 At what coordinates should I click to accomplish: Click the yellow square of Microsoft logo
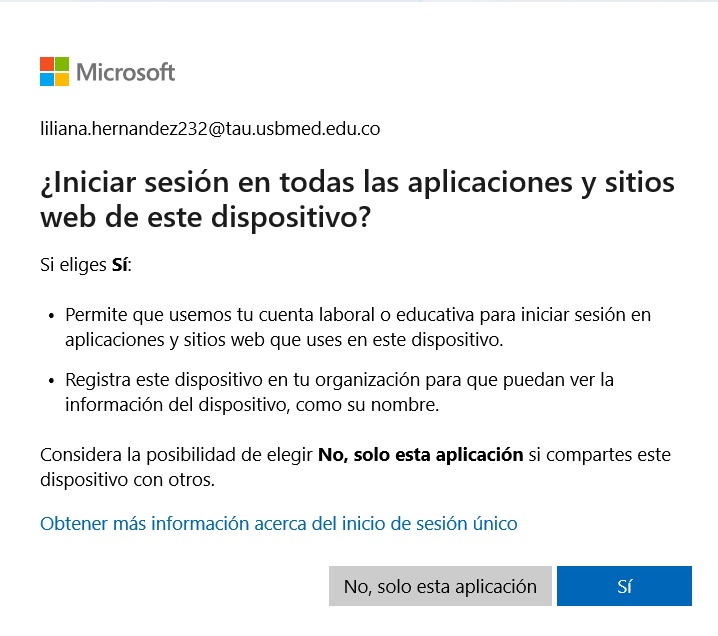[62, 79]
